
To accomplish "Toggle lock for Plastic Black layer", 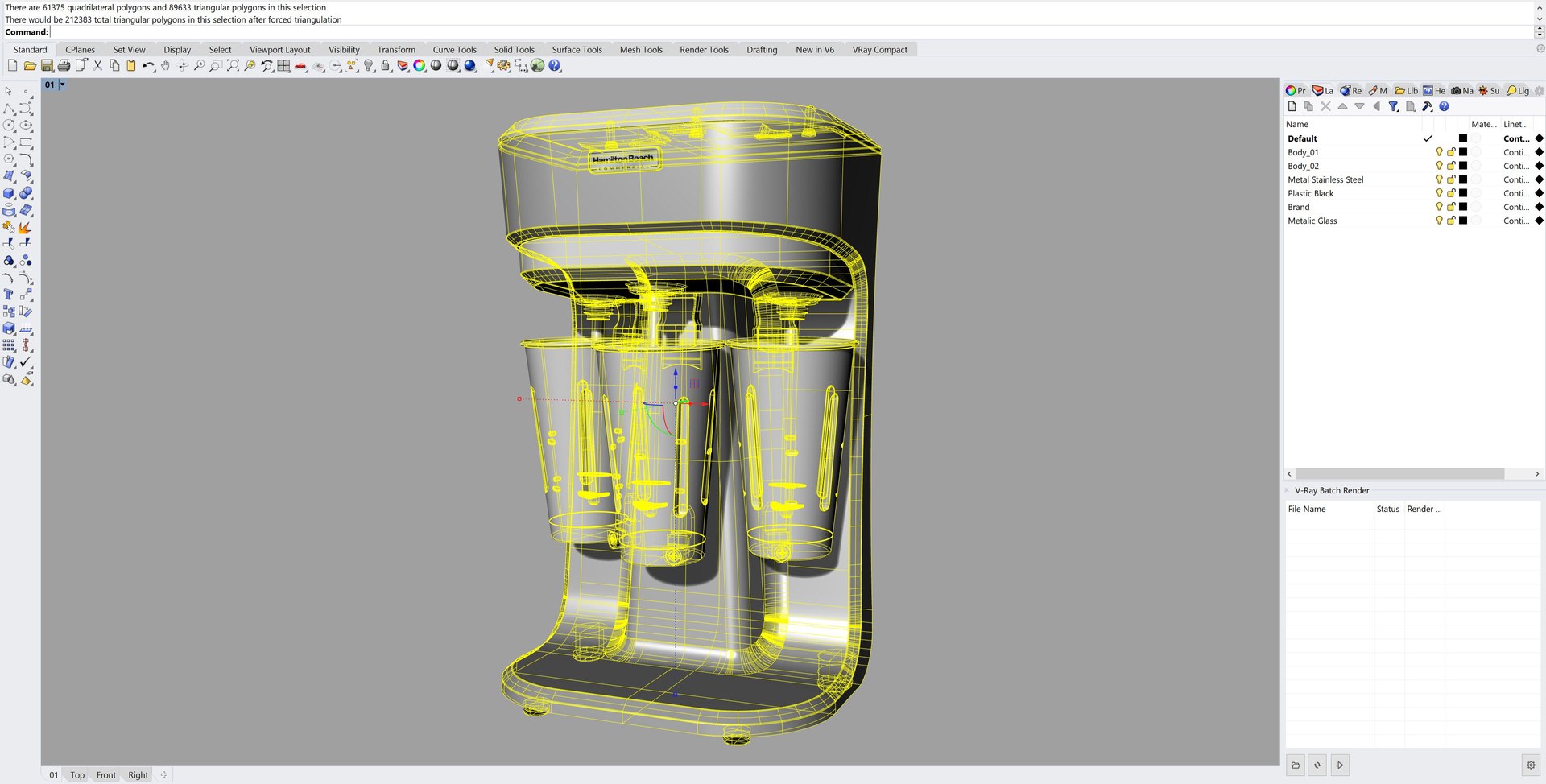I will pos(1451,193).
